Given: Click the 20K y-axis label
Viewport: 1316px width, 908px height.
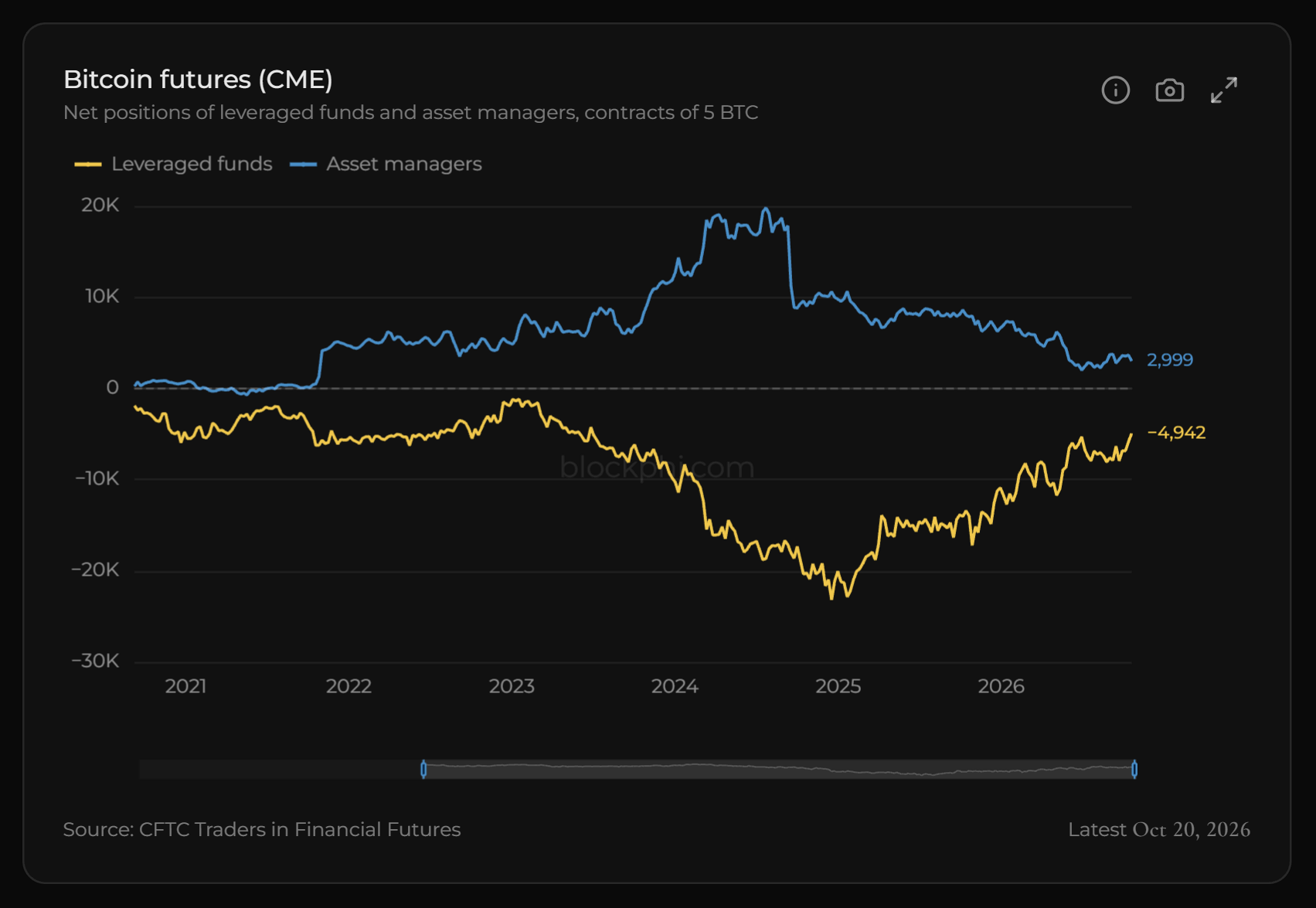Looking at the screenshot, I should click(x=100, y=206).
